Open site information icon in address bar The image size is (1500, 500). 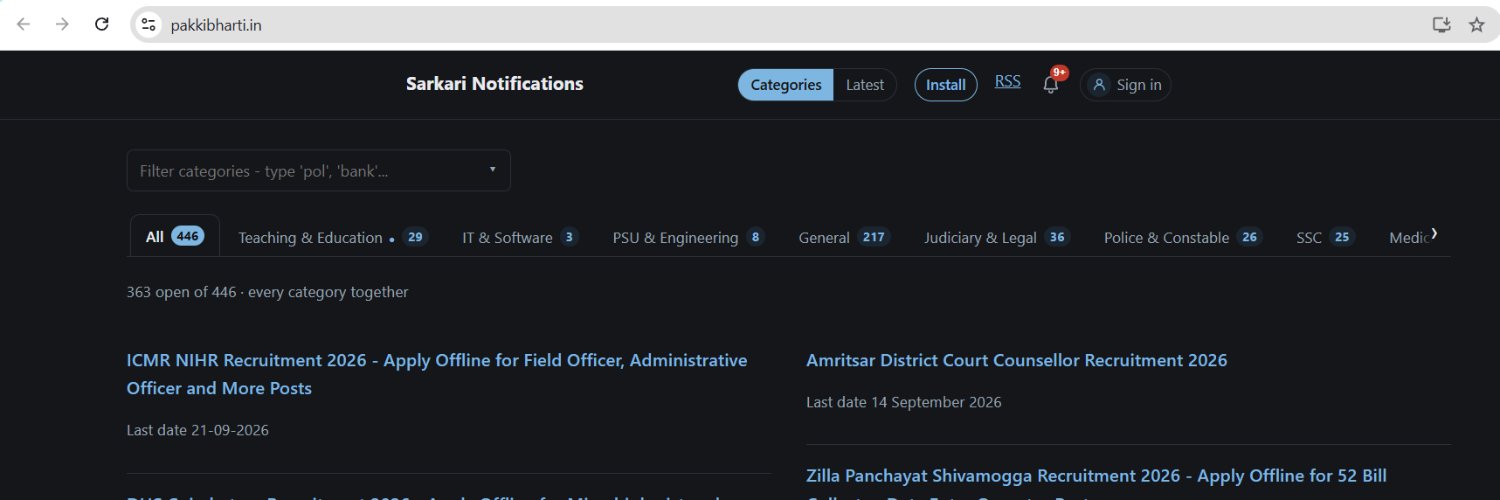pos(149,25)
